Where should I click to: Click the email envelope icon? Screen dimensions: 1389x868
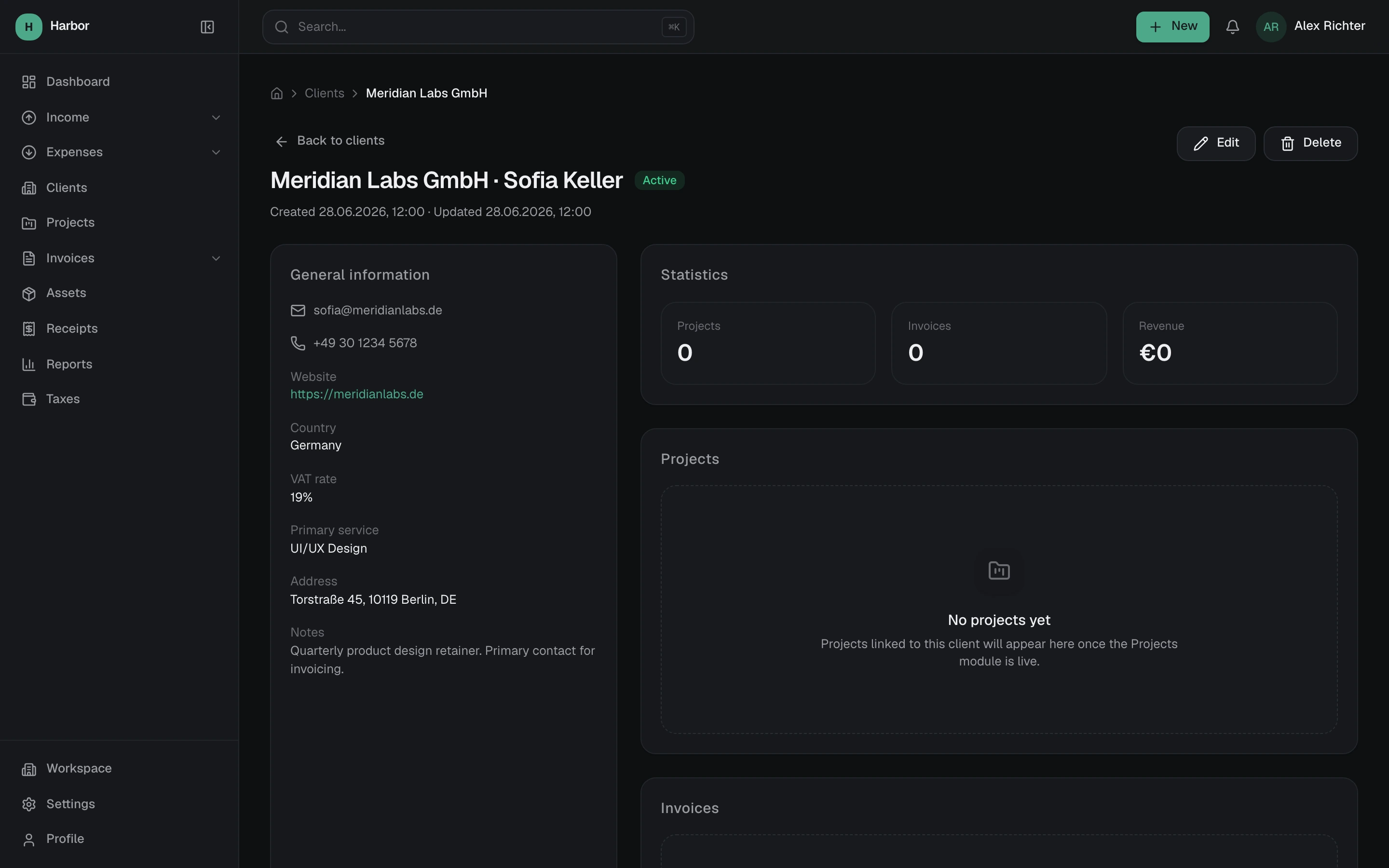click(x=298, y=311)
